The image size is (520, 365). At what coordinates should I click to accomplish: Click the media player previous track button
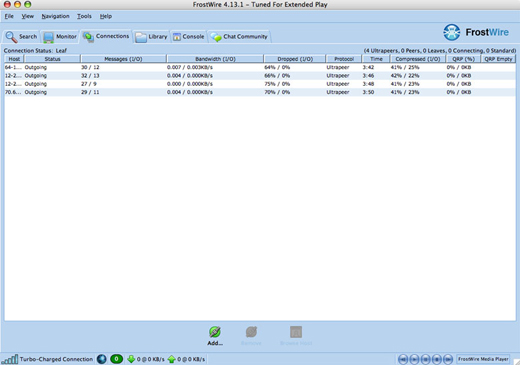(x=403, y=359)
